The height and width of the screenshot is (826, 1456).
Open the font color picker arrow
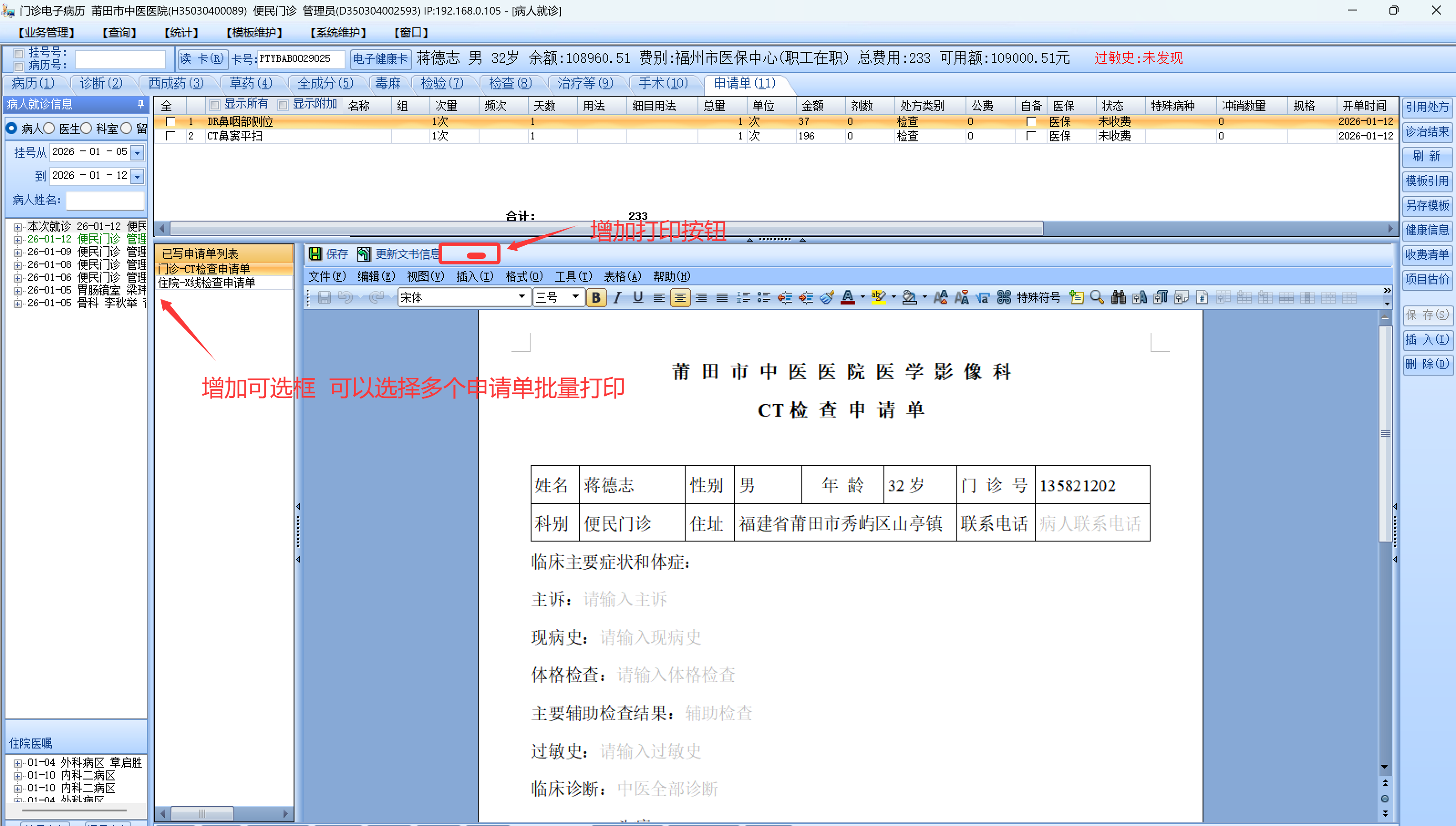click(x=863, y=297)
